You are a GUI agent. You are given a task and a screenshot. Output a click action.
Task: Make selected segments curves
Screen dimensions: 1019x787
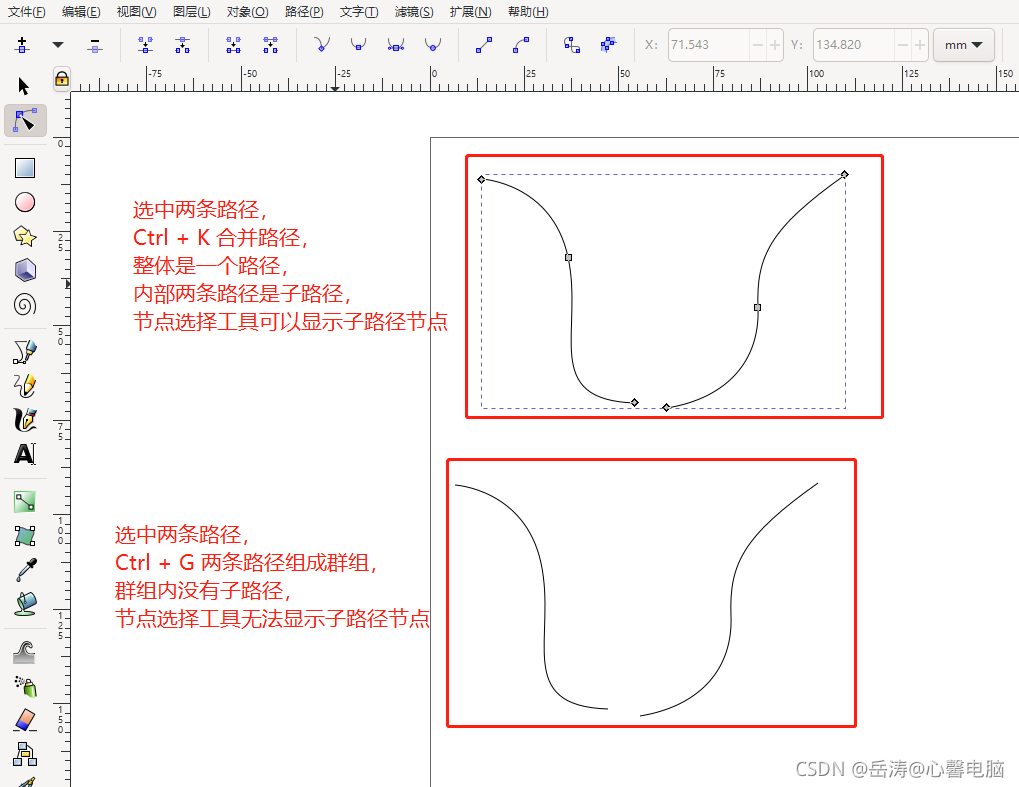521,45
